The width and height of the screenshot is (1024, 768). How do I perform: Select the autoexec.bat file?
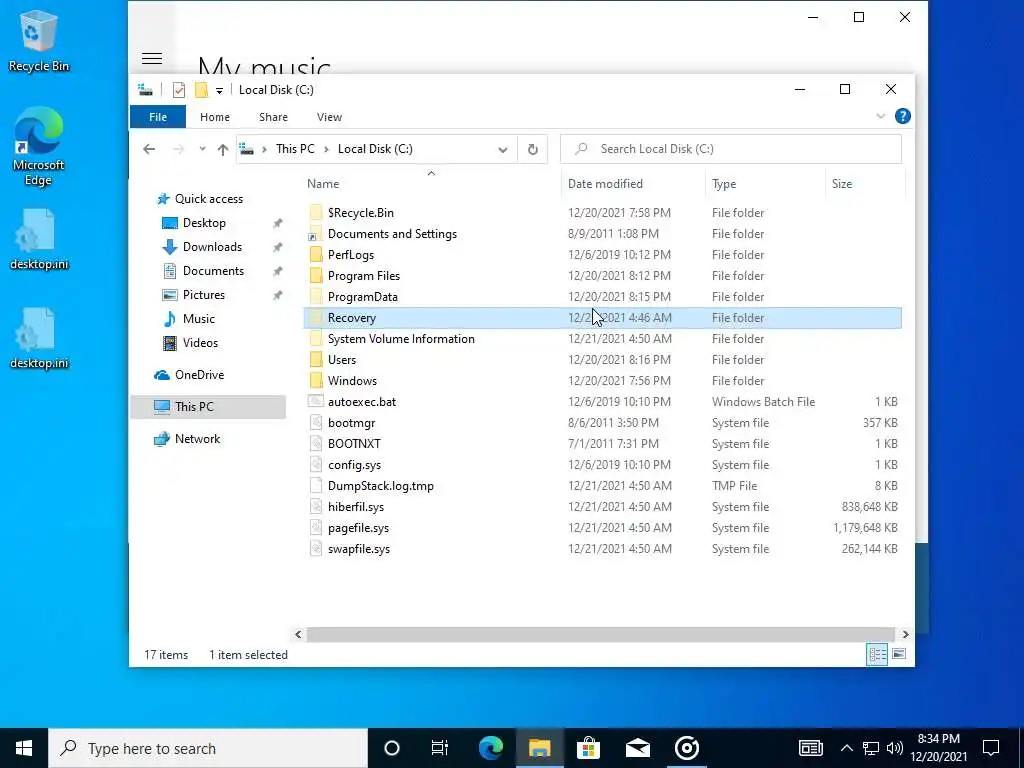[362, 402]
